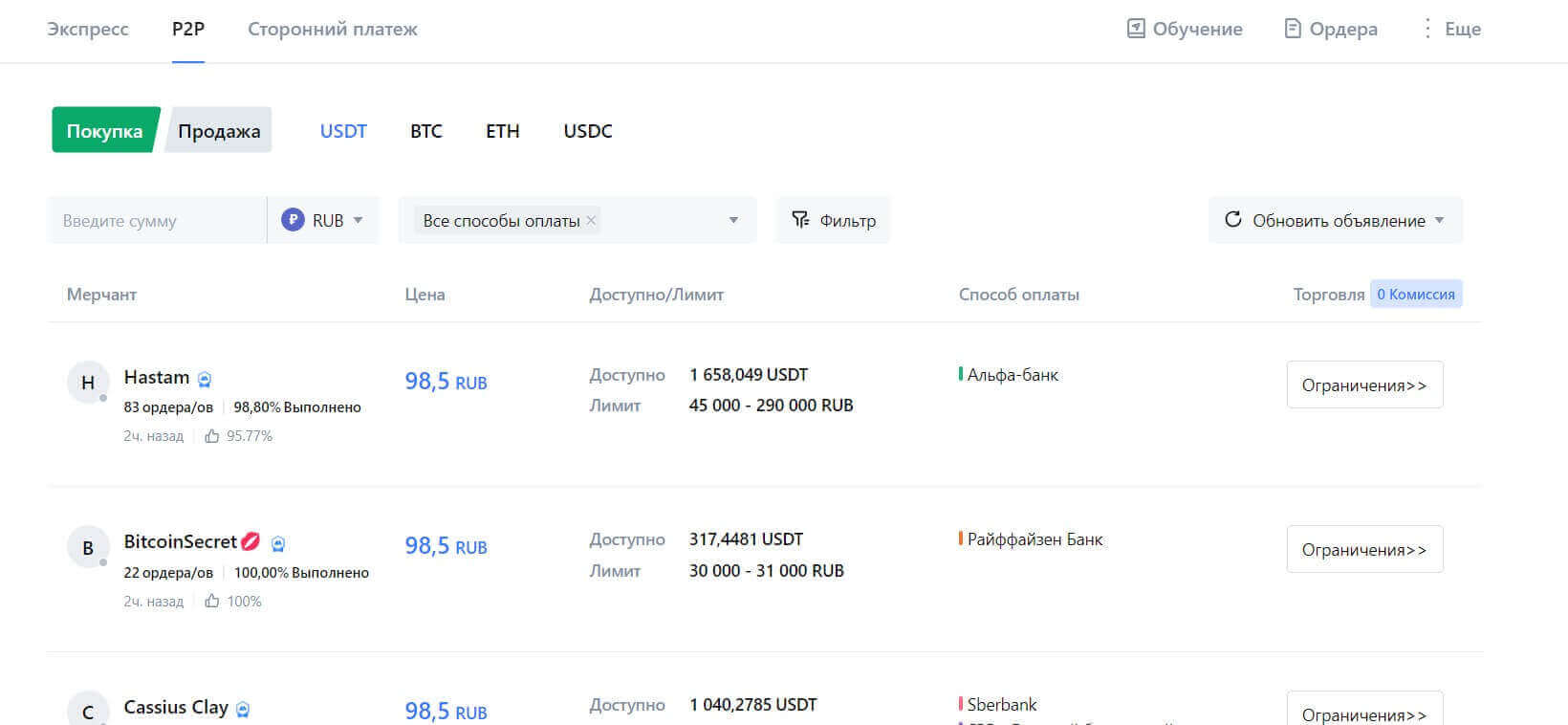
Task: Remove the Все способы оплаты filter tag
Action: pyautogui.click(x=591, y=221)
